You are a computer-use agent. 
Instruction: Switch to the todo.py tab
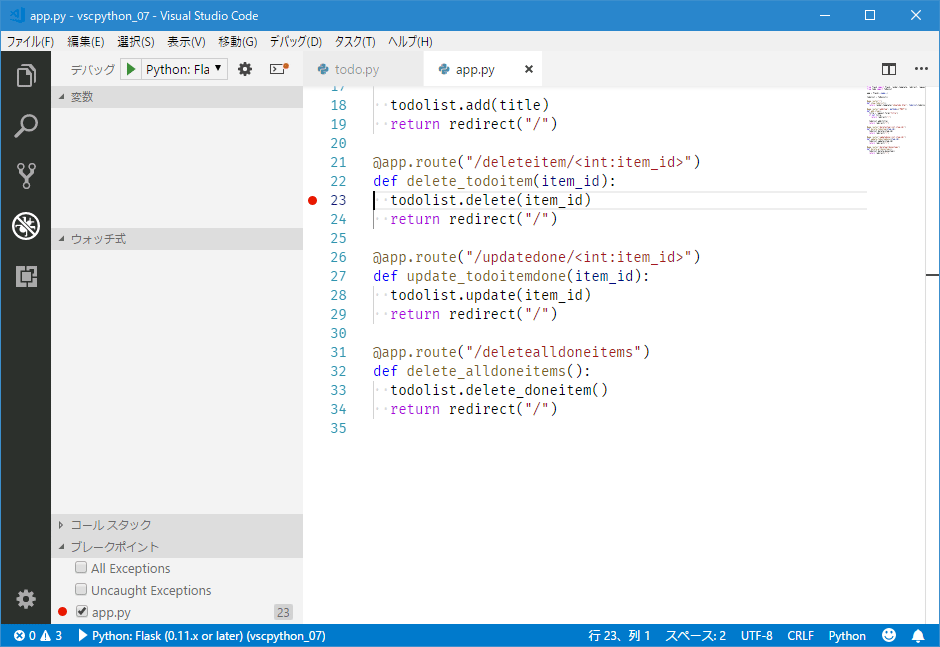[357, 69]
